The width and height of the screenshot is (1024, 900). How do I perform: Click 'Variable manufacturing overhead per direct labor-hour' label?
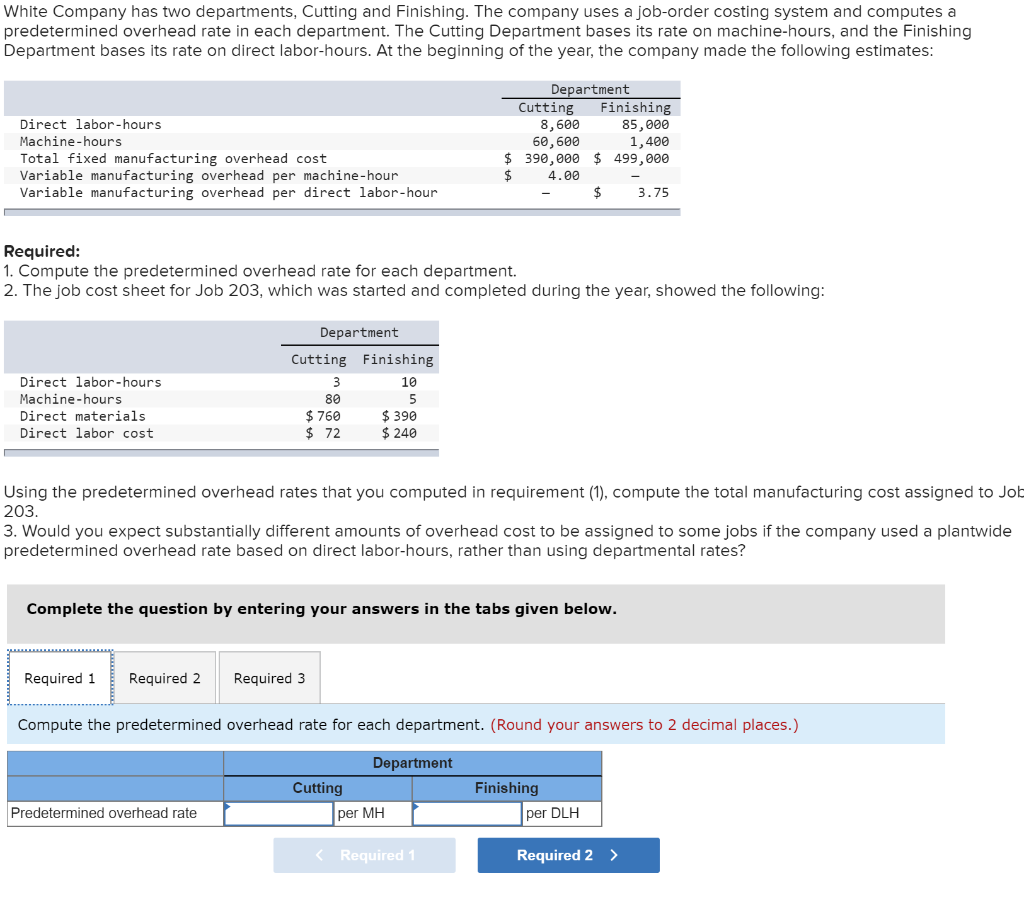point(229,192)
